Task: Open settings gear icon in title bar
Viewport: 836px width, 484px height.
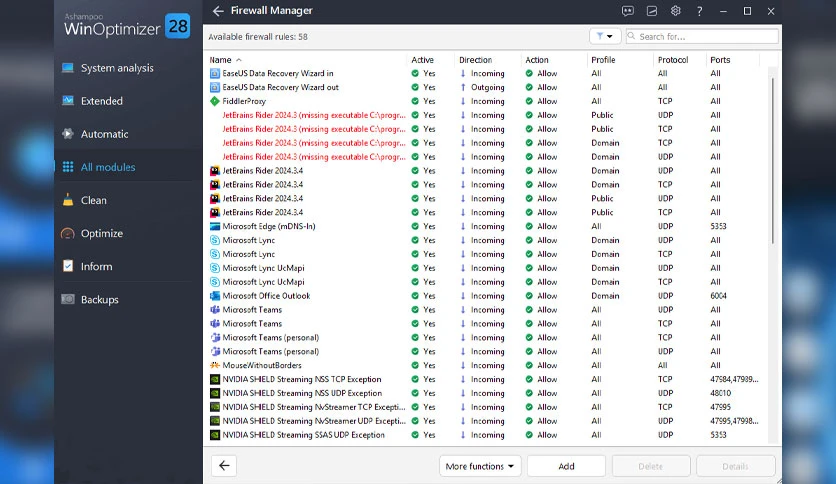Action: (x=676, y=11)
